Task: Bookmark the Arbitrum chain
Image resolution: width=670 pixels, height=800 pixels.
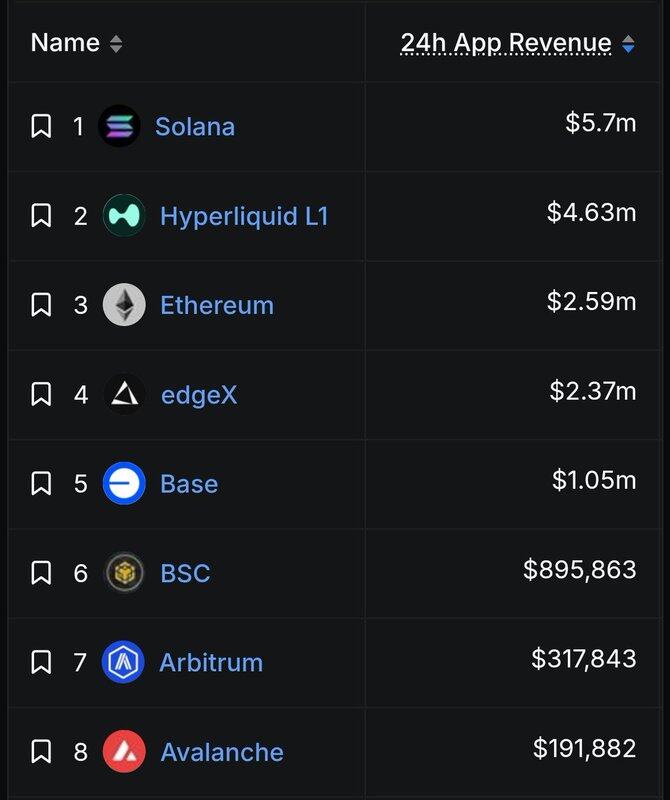Action: pyautogui.click(x=41, y=662)
